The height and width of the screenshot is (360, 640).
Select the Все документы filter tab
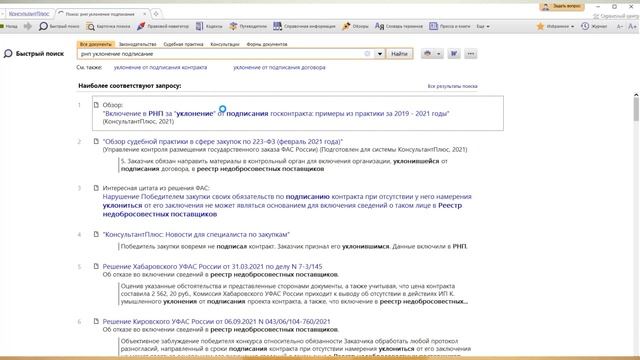tap(96, 44)
